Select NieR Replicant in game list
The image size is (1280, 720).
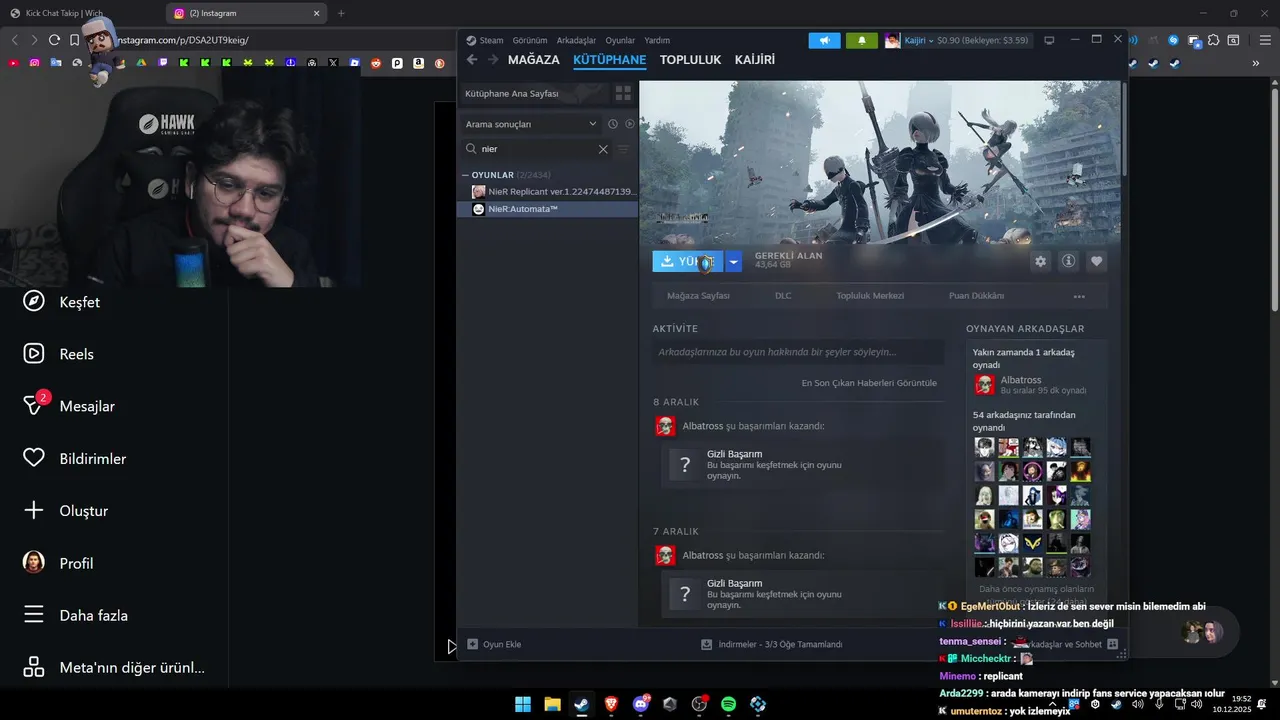click(553, 191)
